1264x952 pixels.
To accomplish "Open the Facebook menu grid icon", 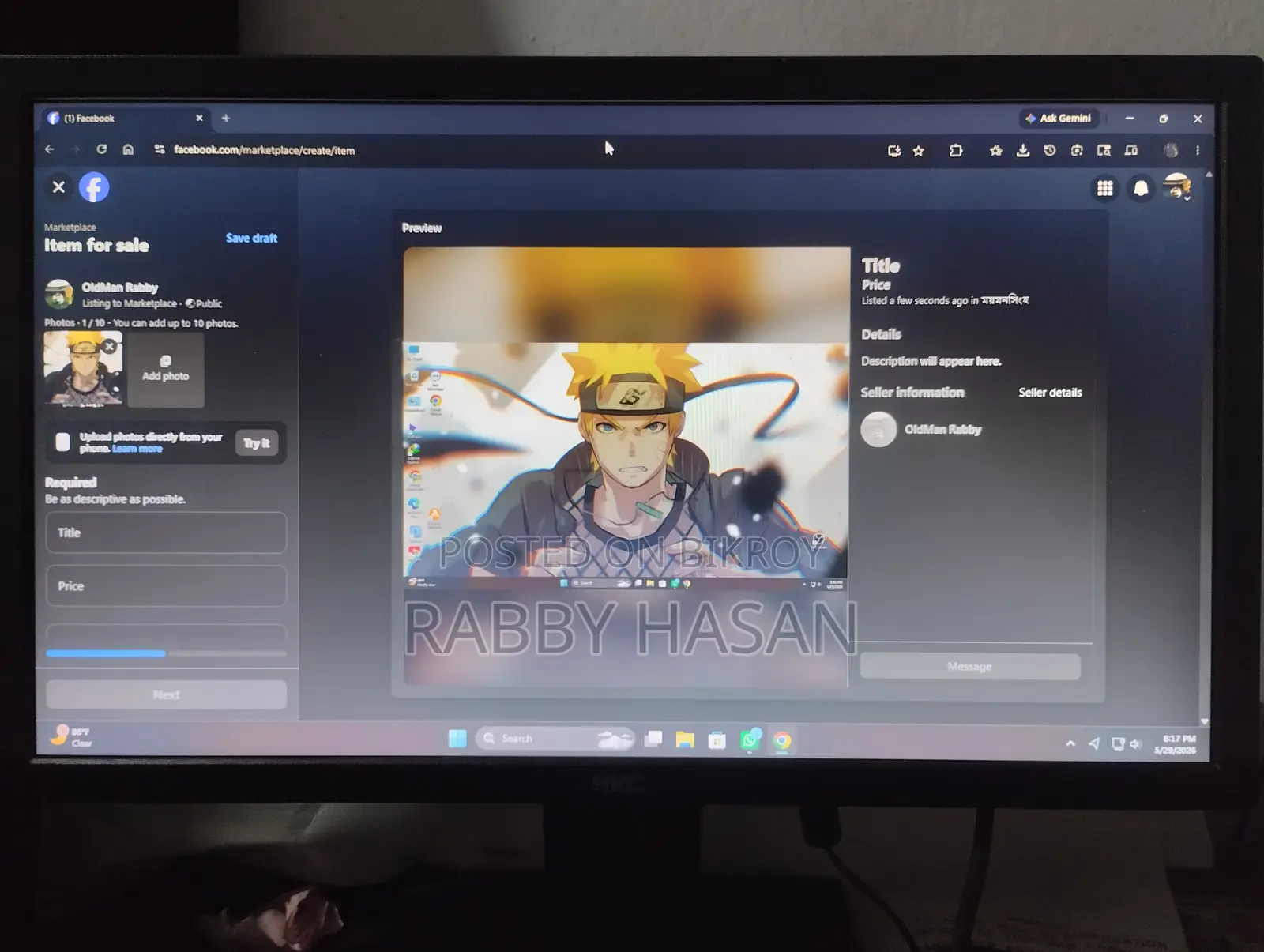I will point(1104,188).
